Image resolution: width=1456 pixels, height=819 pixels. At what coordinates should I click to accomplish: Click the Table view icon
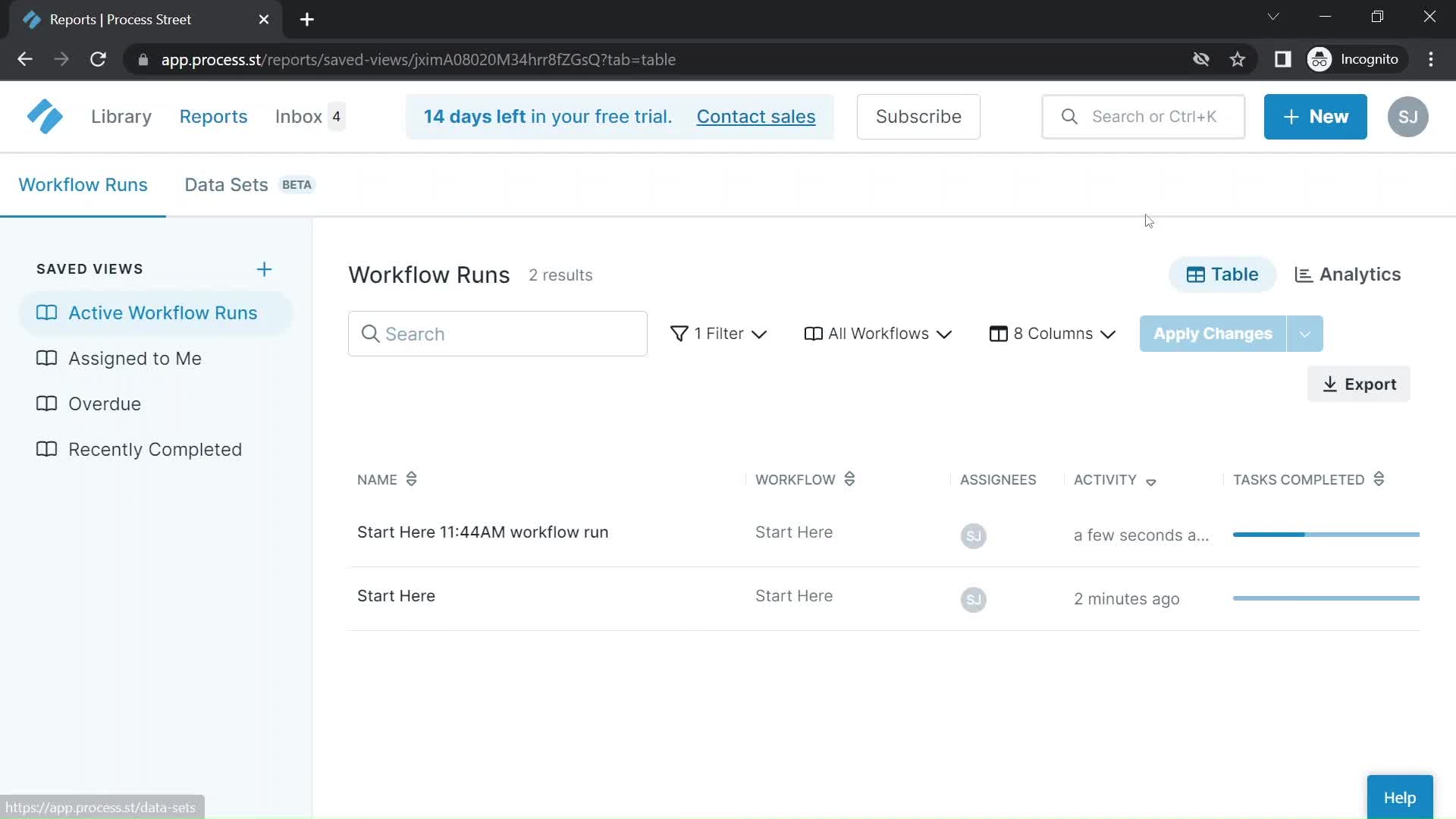point(1195,274)
